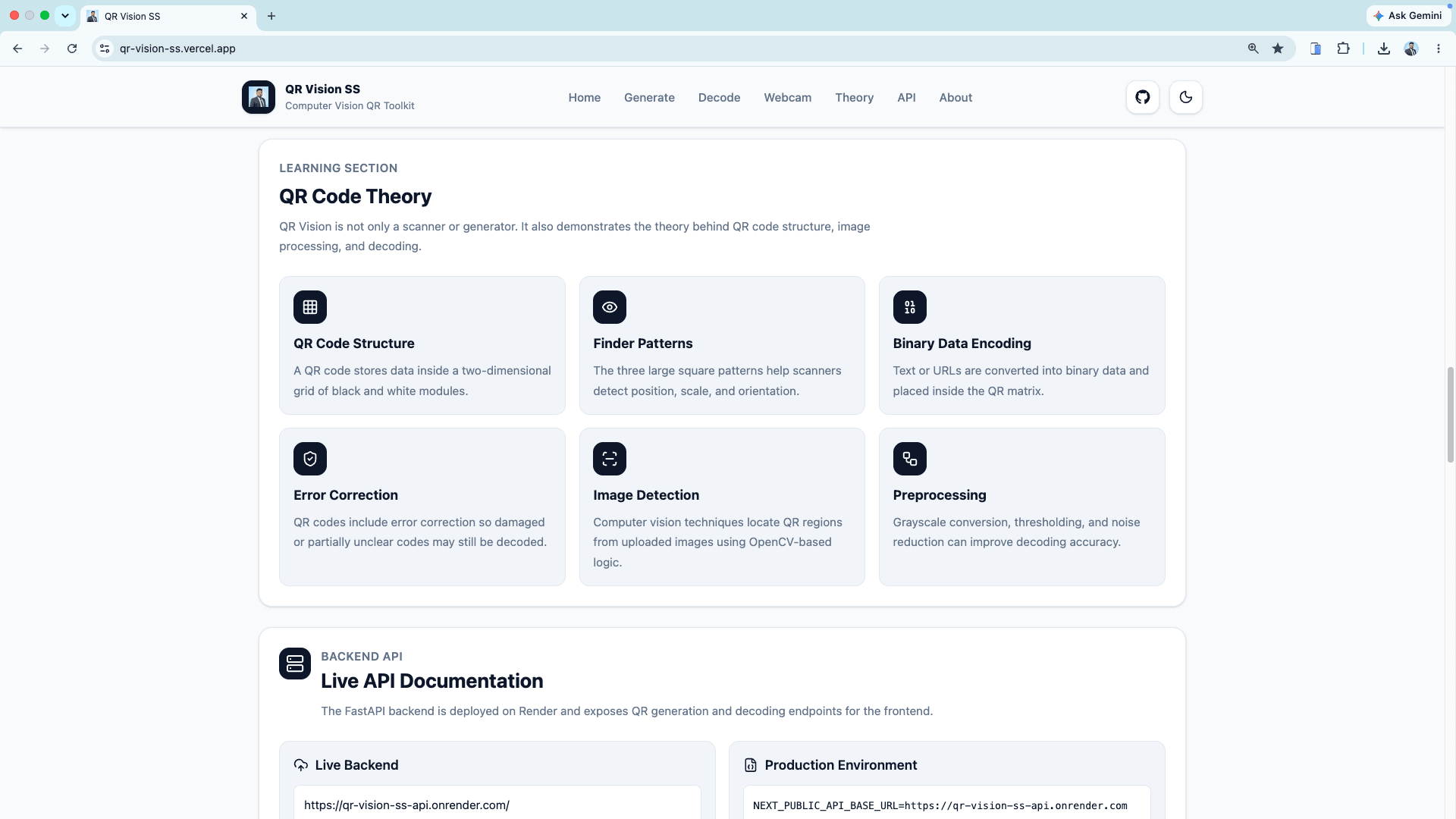This screenshot has width=1456, height=819.
Task: Click the grid icon on QR Code Structure card
Action: point(310,307)
